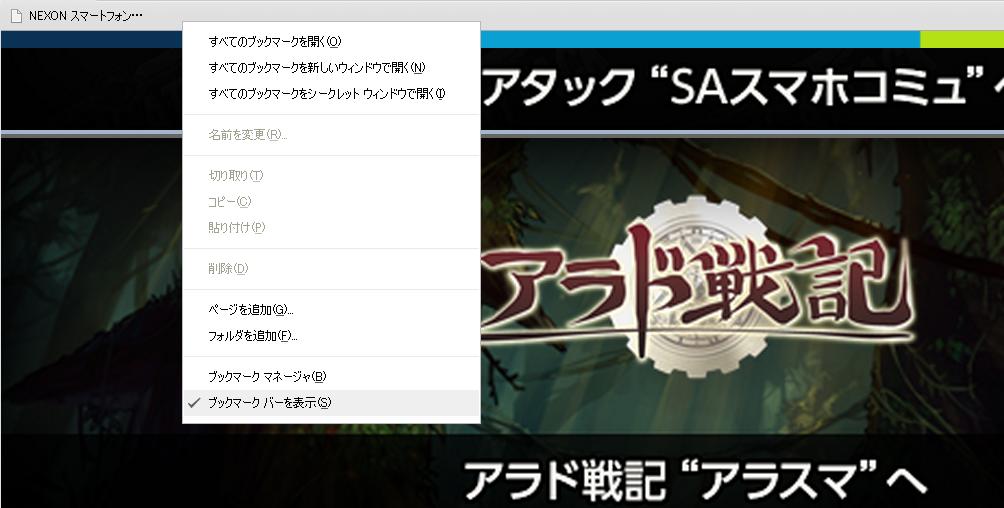Open the NEXON スマートフォン bookmark

(x=77, y=16)
